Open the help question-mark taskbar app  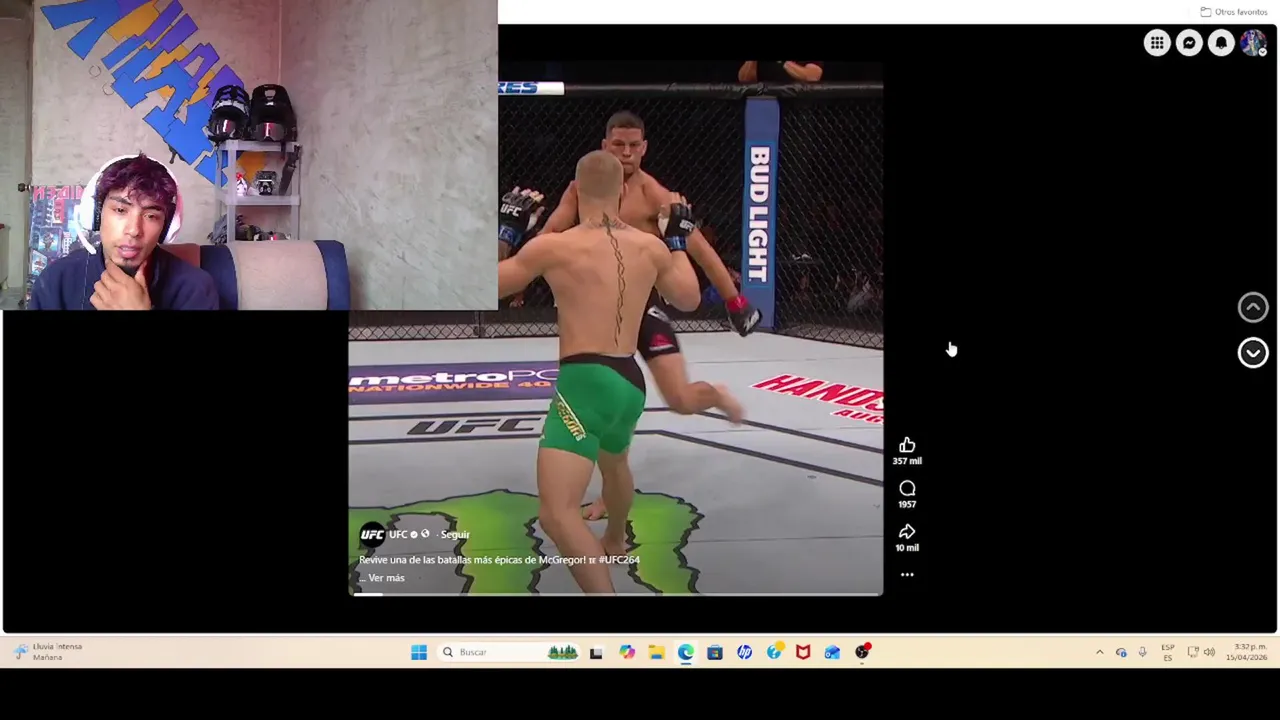pos(774,652)
